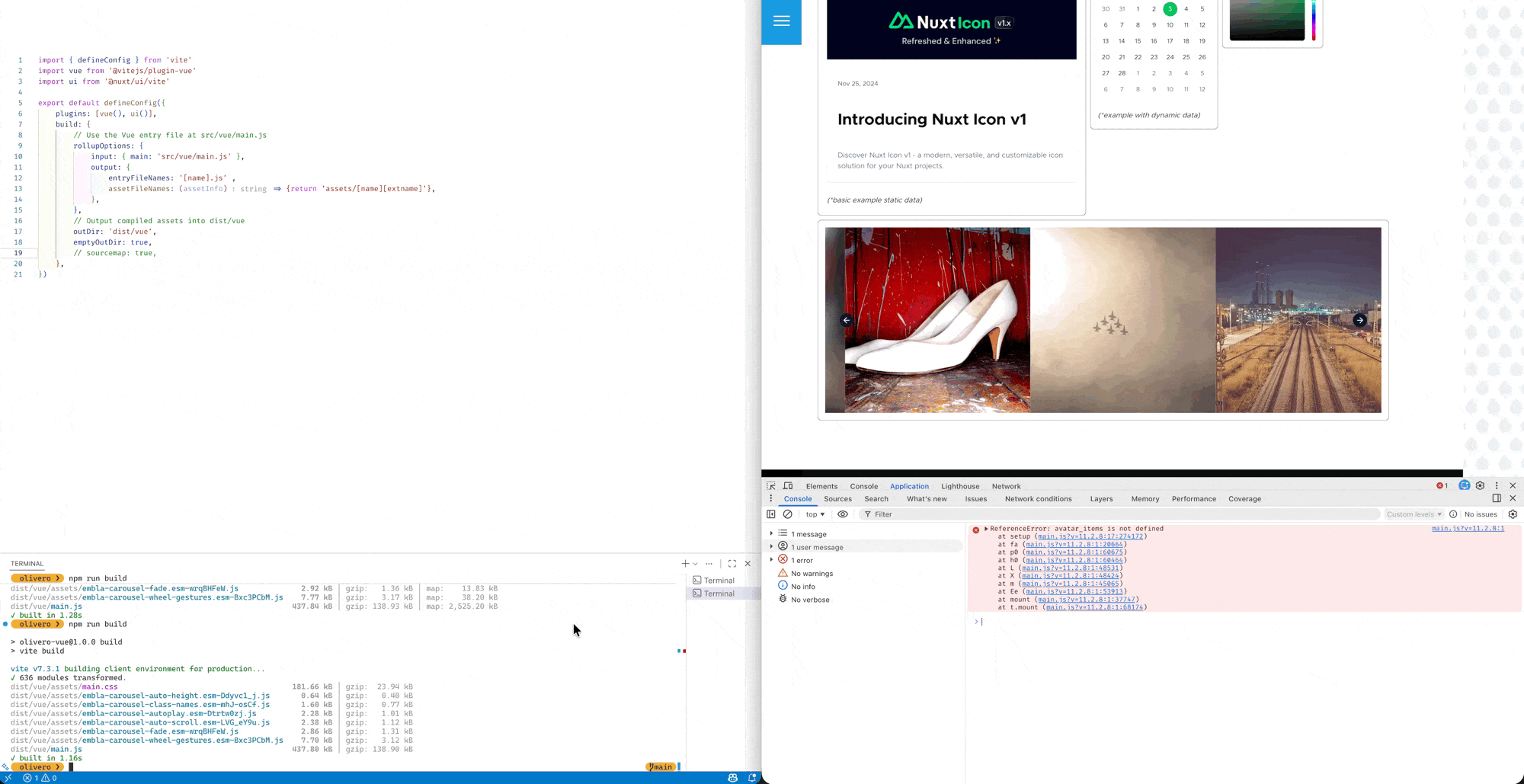Open the Custom levels dropdown
This screenshot has width=1524, height=784.
click(1414, 514)
